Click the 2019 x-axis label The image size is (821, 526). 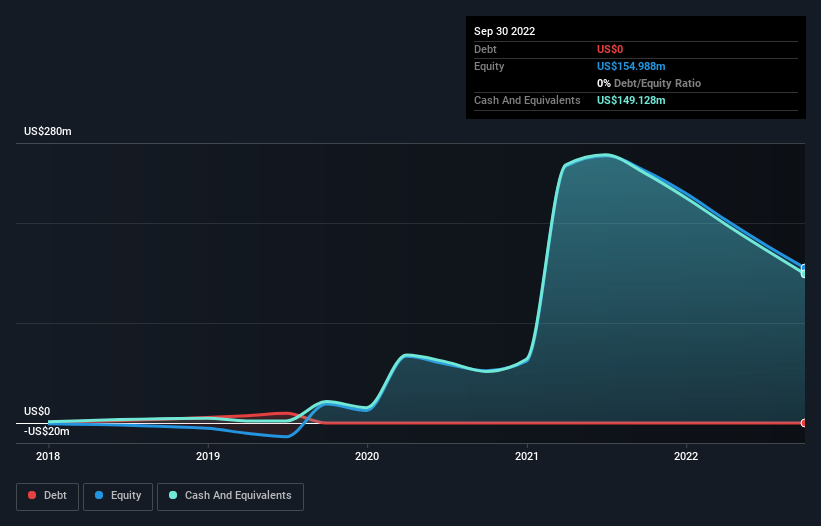tap(208, 456)
